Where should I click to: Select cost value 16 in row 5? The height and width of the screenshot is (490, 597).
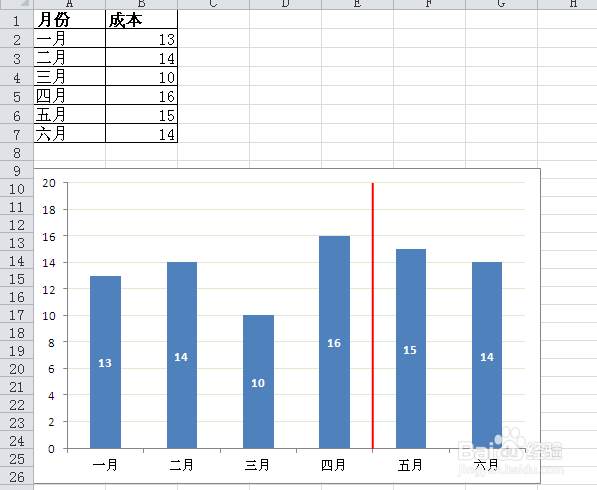coord(141,96)
